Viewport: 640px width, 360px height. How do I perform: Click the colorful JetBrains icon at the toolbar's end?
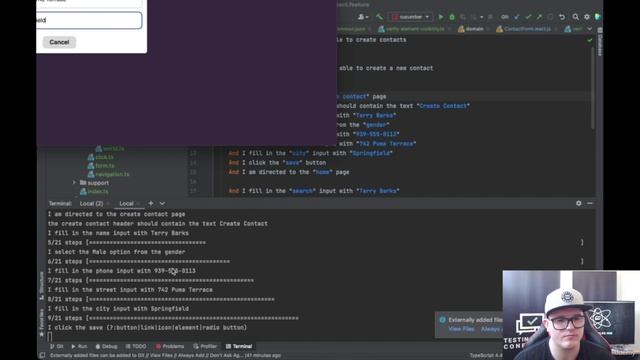[598, 17]
